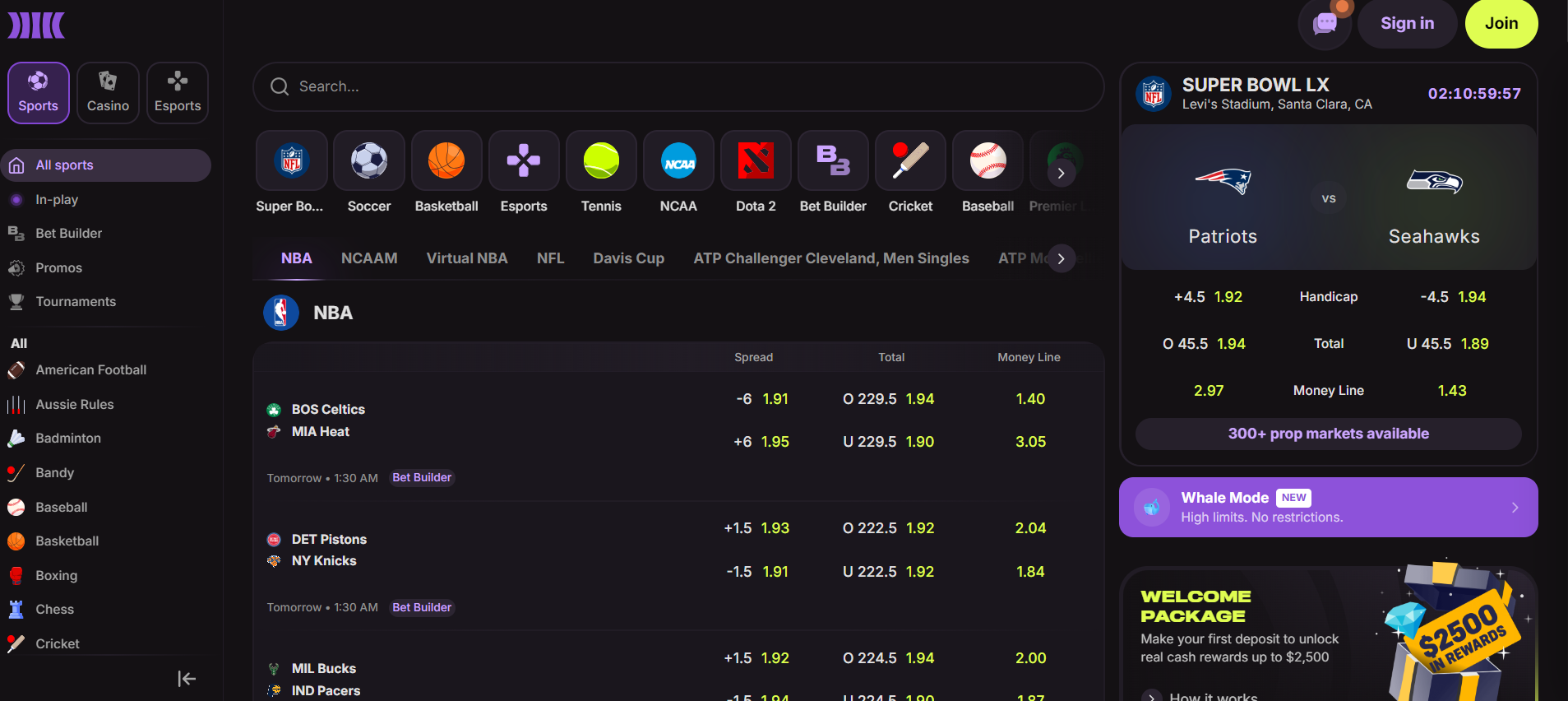Open All sports in sidebar
The image size is (1568, 701).
106,165
